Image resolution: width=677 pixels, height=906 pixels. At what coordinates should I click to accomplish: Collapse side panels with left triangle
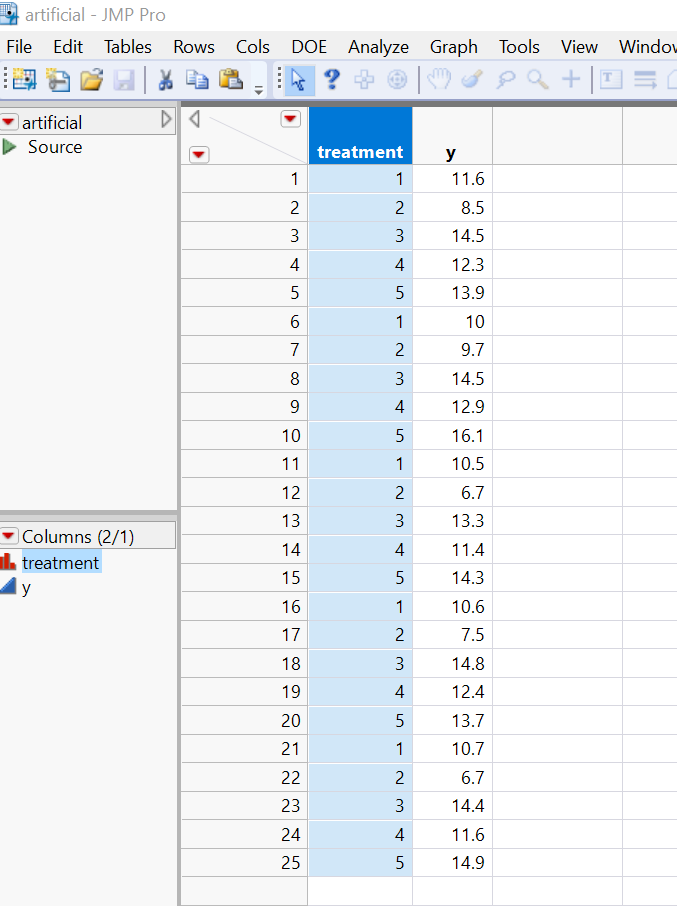(x=195, y=119)
